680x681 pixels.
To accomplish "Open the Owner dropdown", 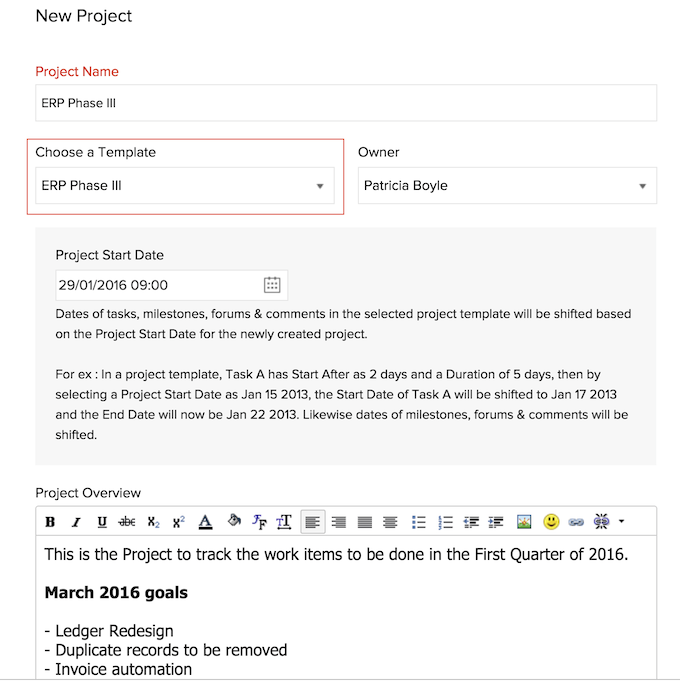I will (507, 185).
